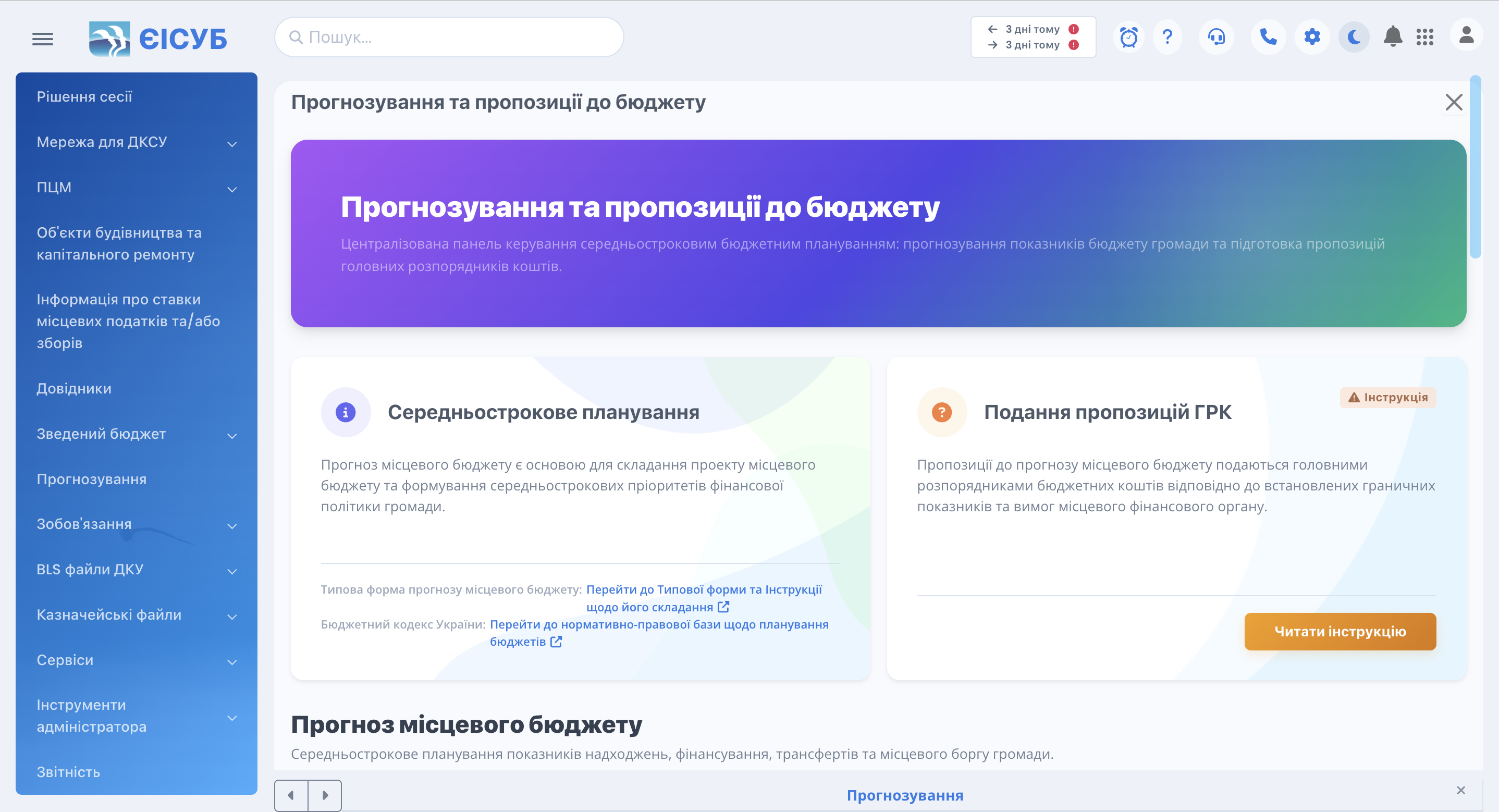Expand the Інструменти адміністратора menu

136,716
